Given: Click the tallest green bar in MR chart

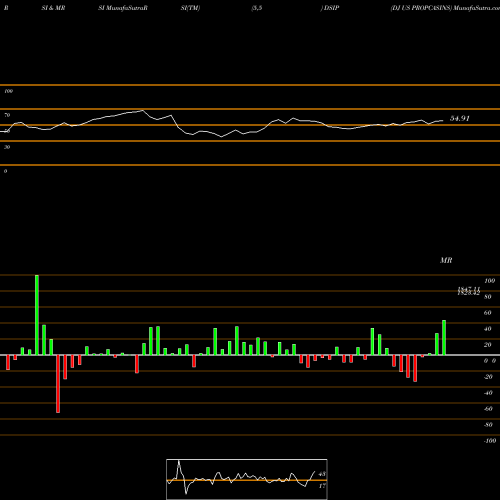Looking at the screenshot, I should pyautogui.click(x=37, y=315).
